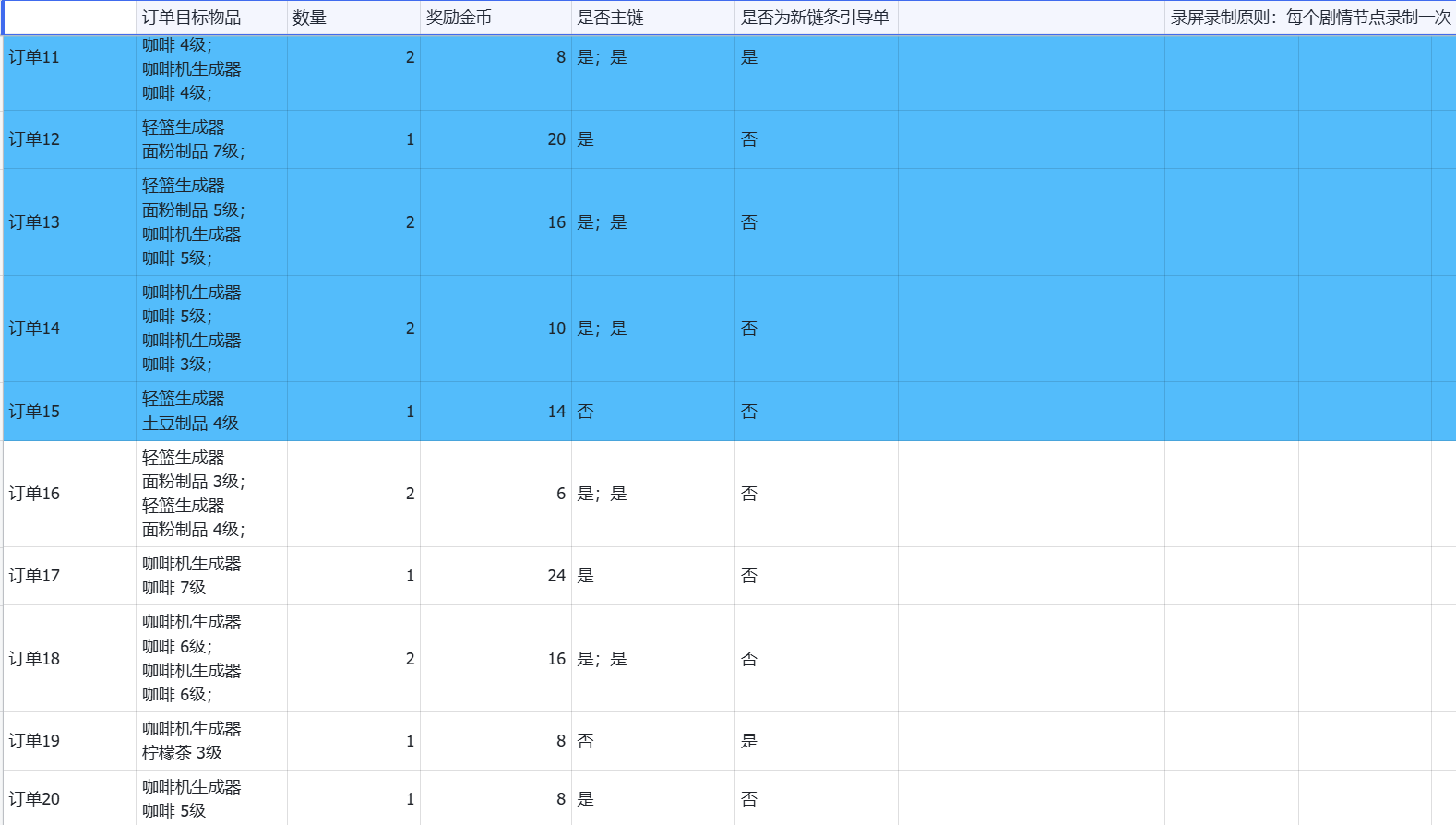Viewport: 1456px width, 825px height.
Task: Select the 订单11 row label cell
Action: point(70,73)
